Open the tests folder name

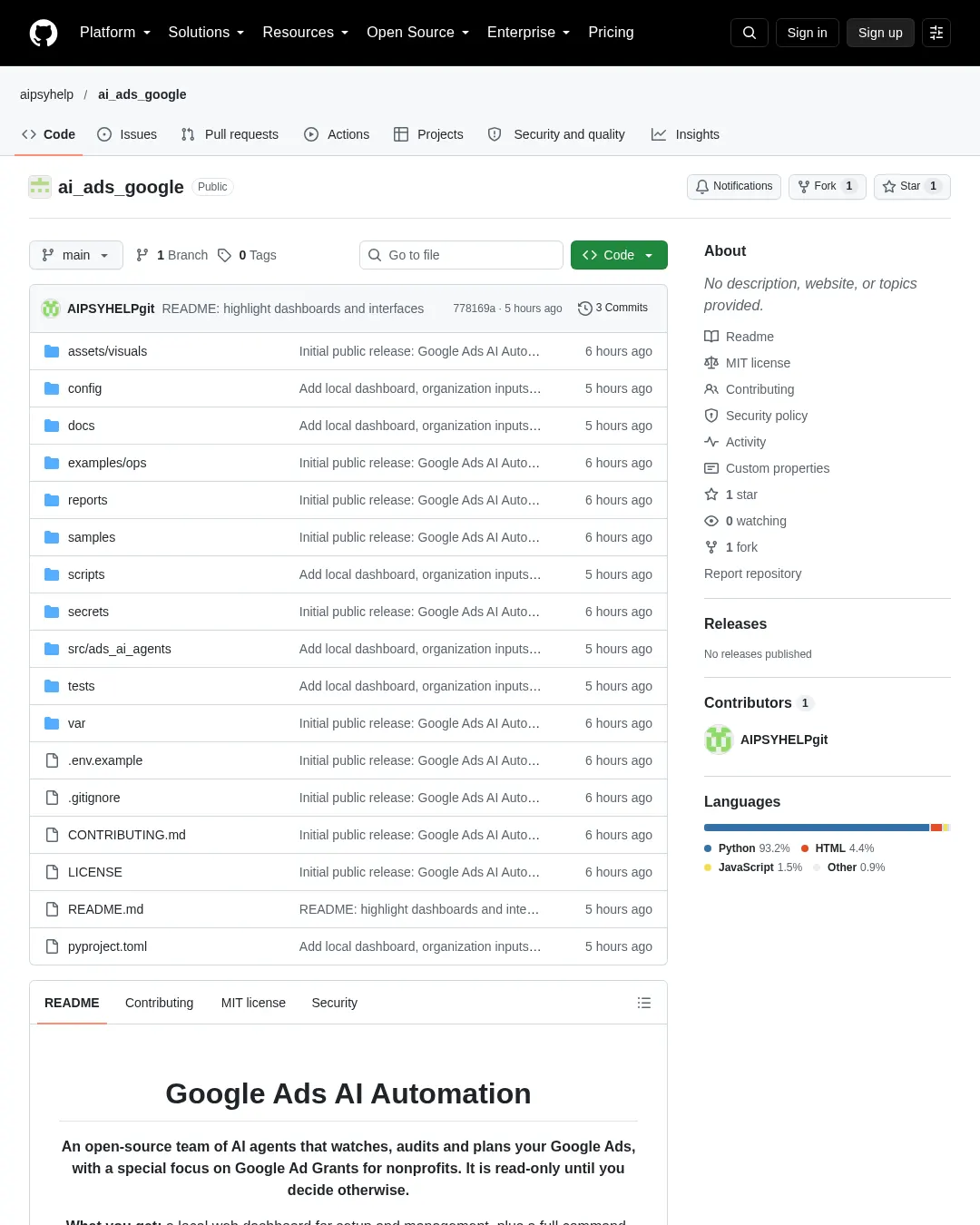click(x=82, y=686)
